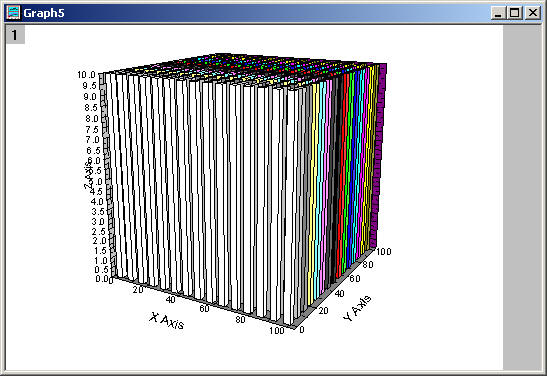Click the 0.00 Z axis origin label

101,279
